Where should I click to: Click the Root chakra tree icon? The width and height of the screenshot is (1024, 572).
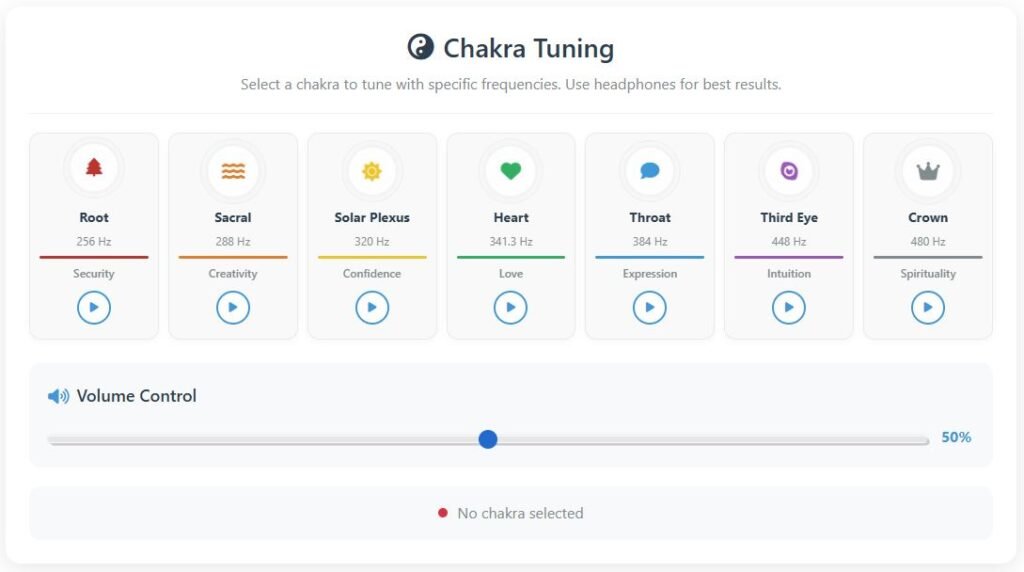point(94,168)
